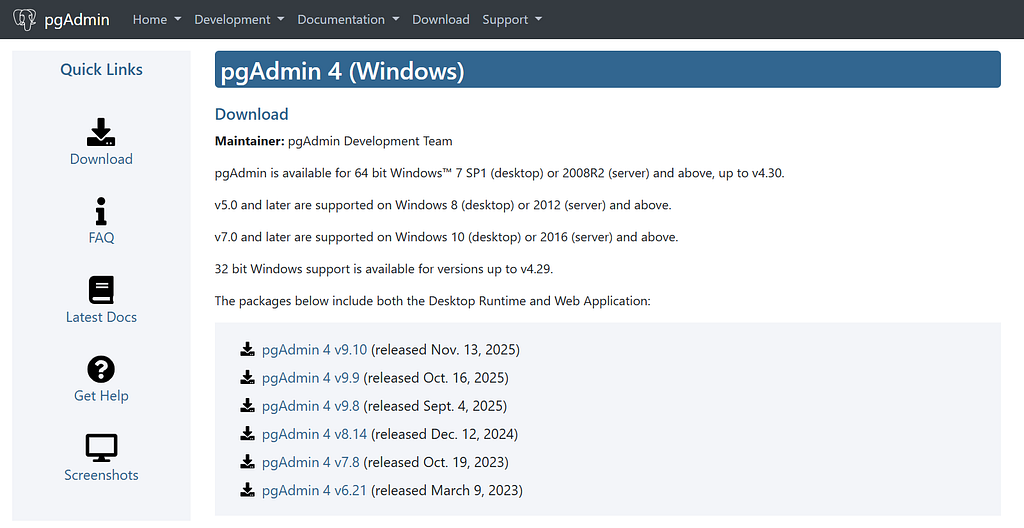The image size is (1024, 528).
Task: Click download icon beside pgAdmin 4 v6.21
Action: pos(248,489)
